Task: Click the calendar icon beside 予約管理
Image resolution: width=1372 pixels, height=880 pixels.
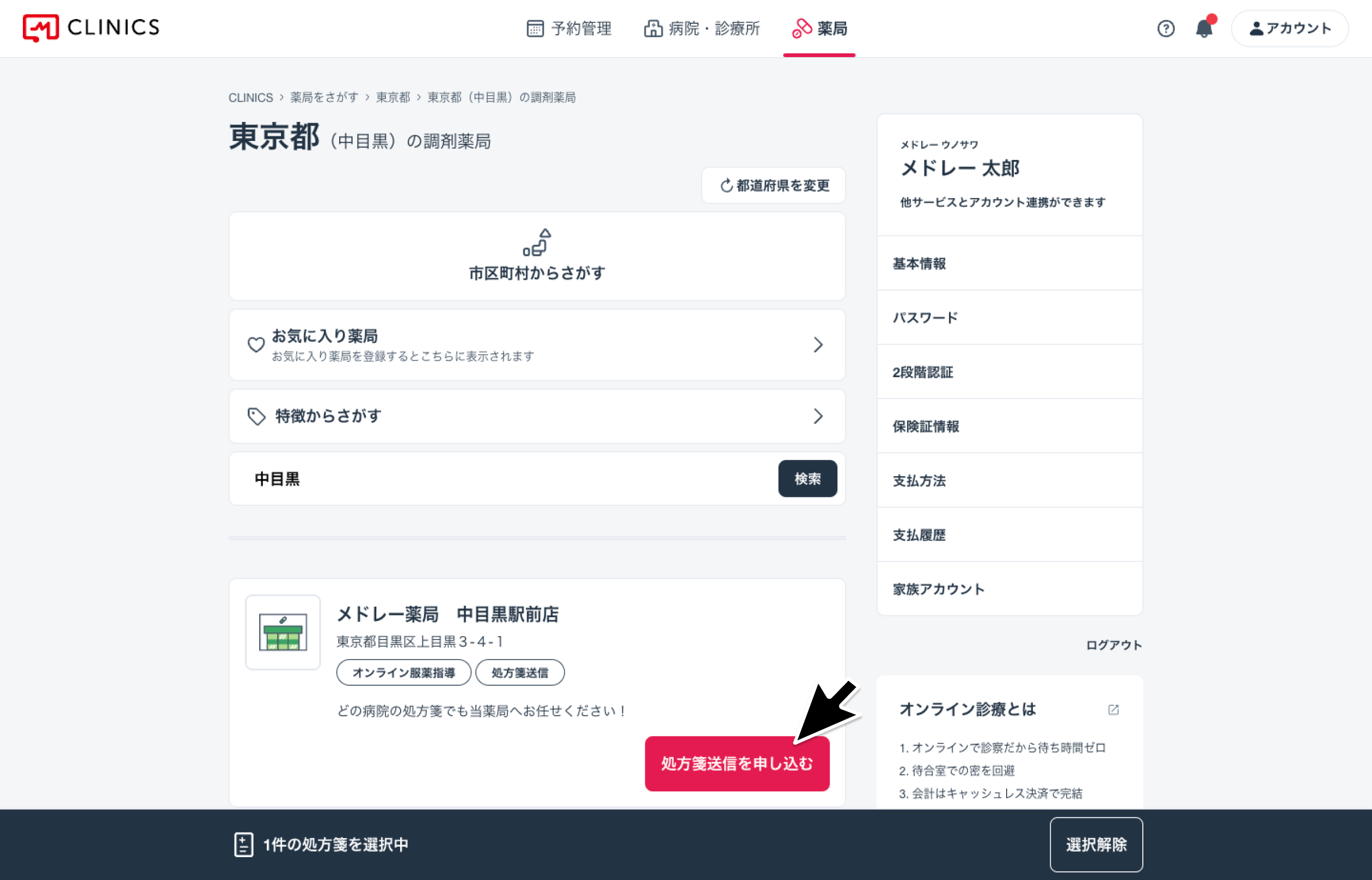Action: [x=535, y=28]
